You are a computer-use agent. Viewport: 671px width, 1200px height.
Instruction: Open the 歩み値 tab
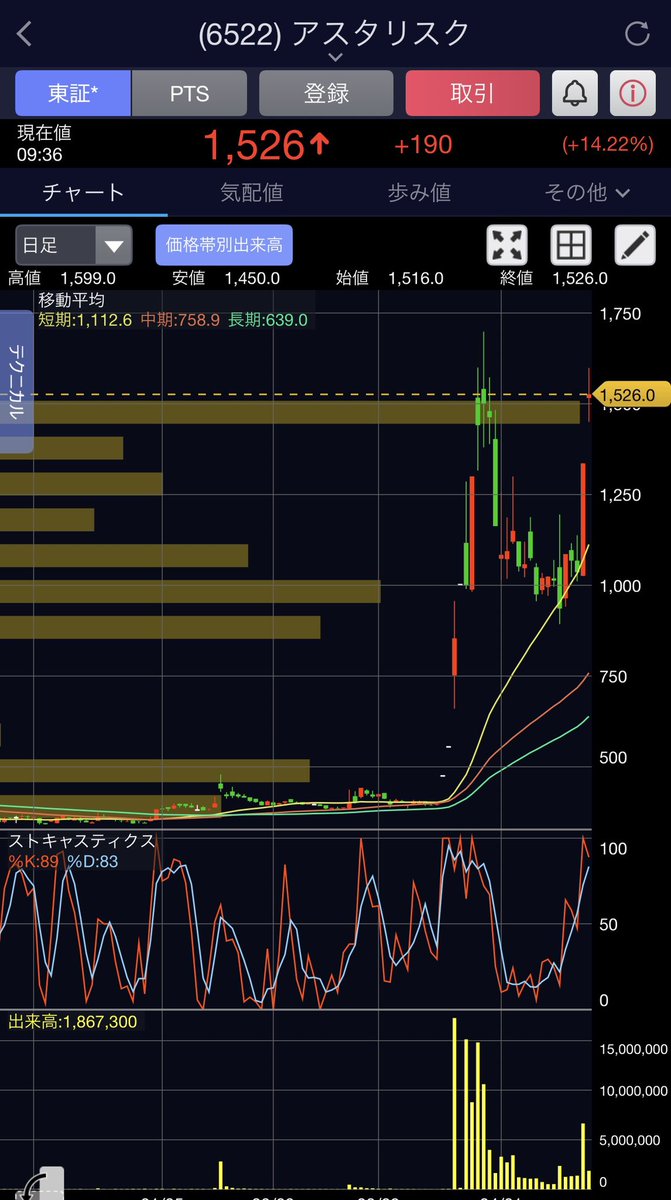pyautogui.click(x=420, y=193)
